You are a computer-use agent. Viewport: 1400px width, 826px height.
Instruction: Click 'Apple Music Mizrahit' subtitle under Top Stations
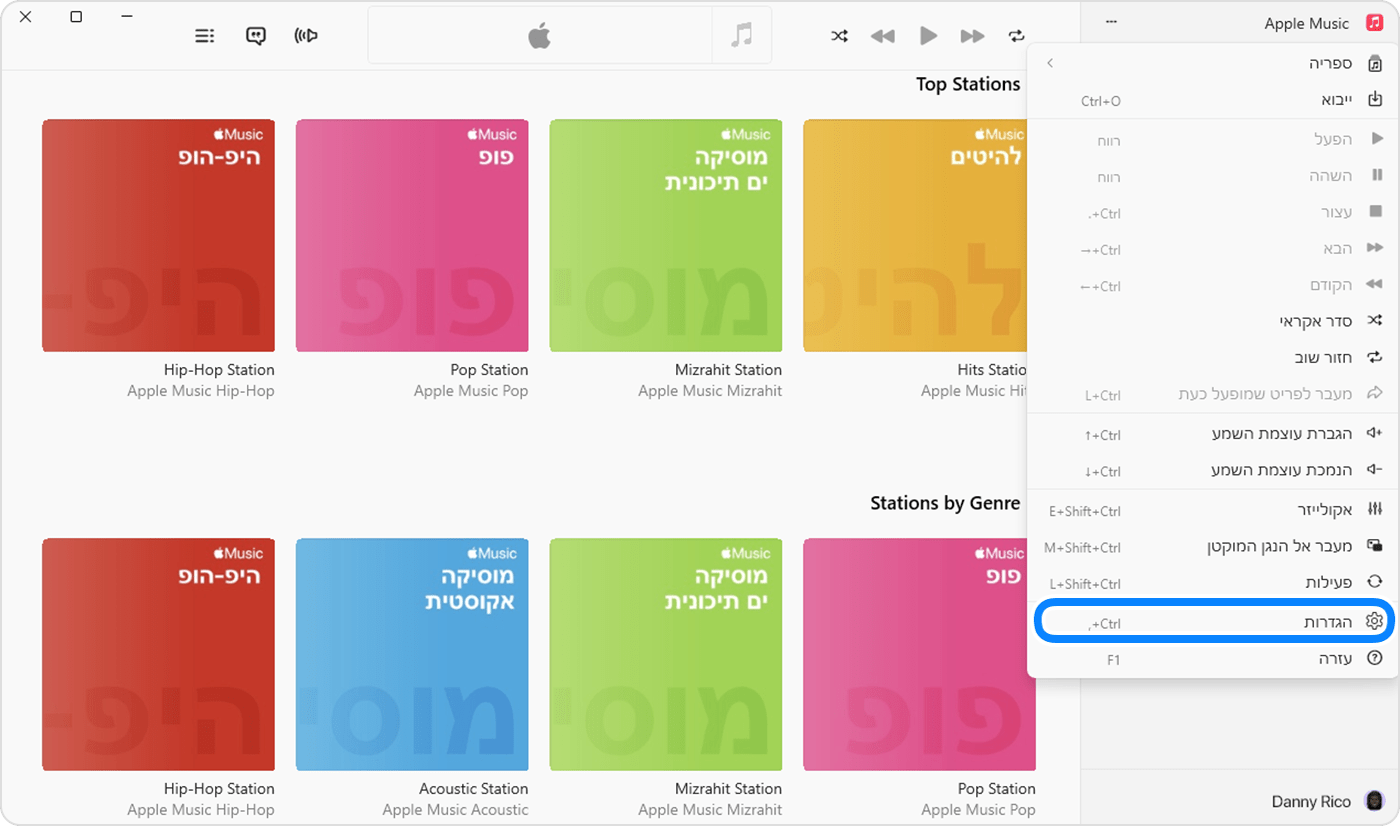(x=710, y=391)
